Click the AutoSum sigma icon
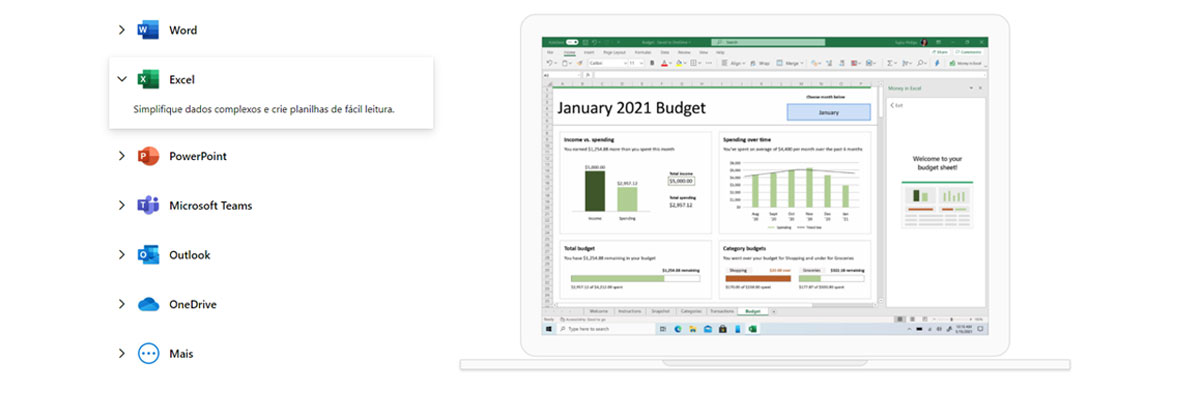1200x400 pixels. pyautogui.click(x=889, y=63)
